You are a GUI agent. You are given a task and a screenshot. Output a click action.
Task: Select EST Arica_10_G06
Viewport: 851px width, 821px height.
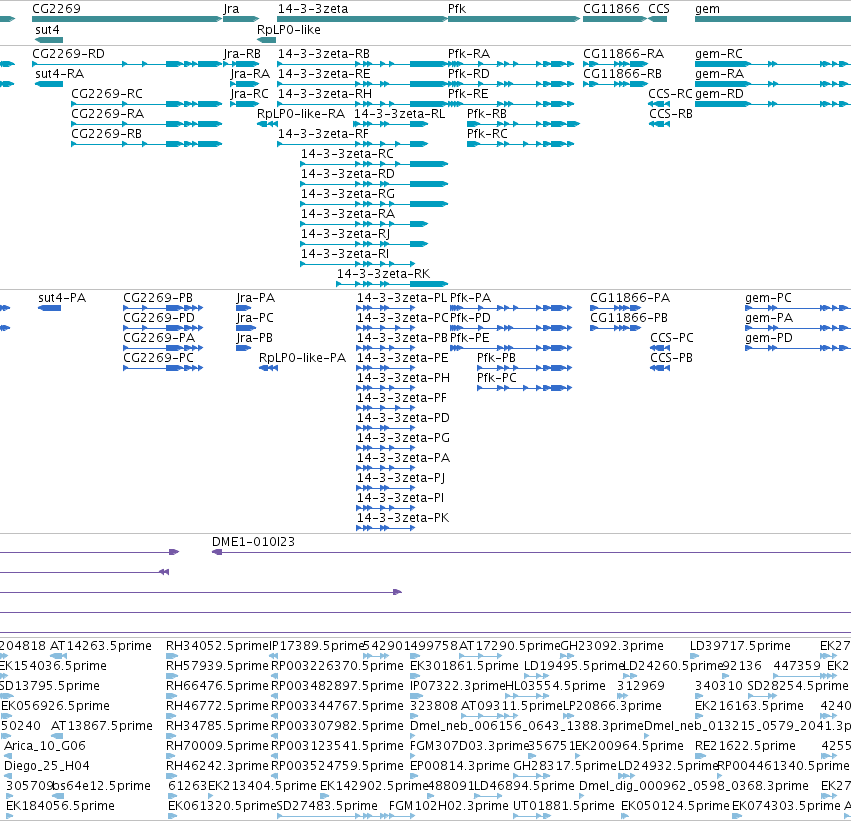point(8,756)
